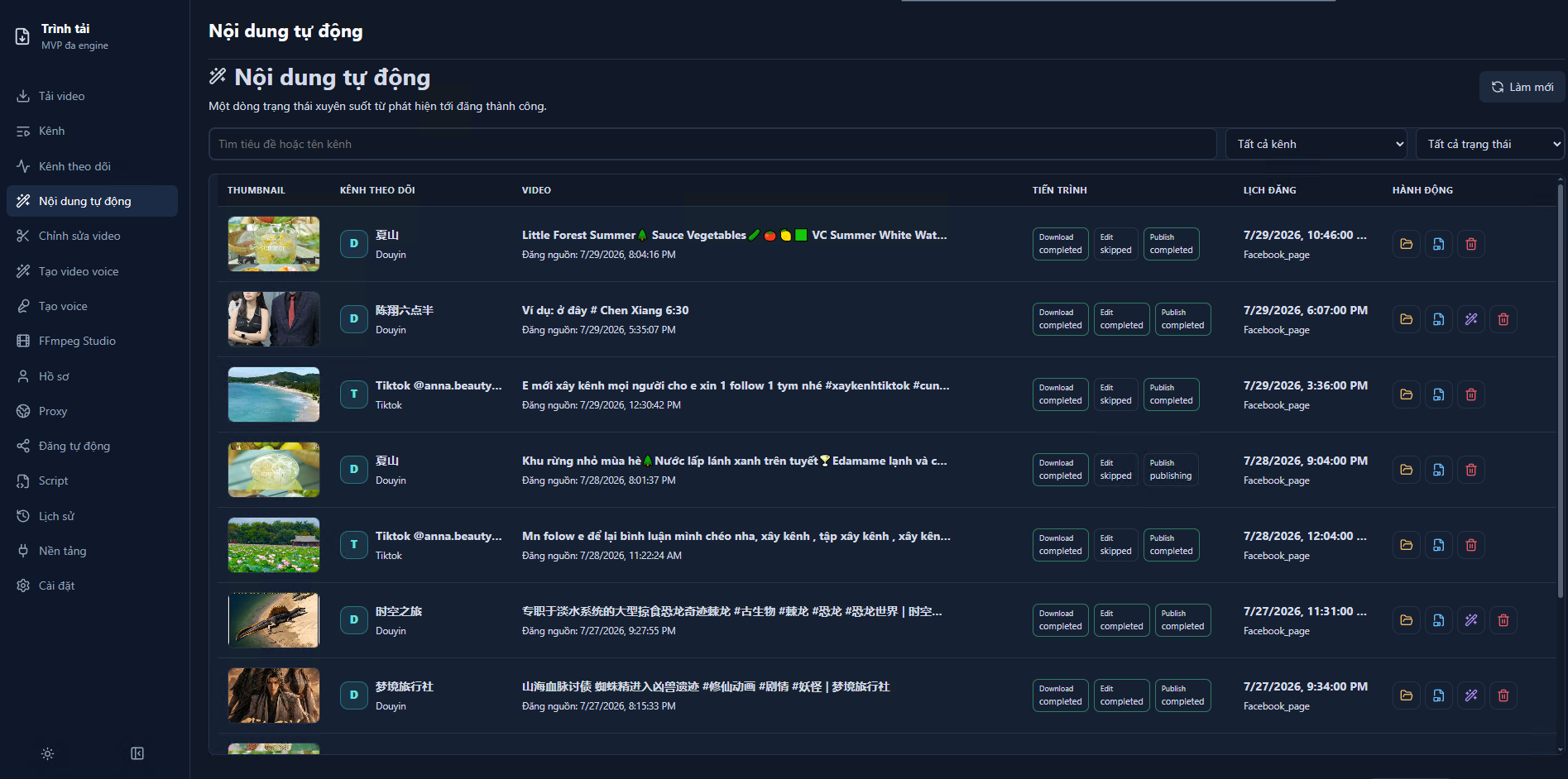Click 'Edit skipped' badge in Little Forest Summer row
The height and width of the screenshot is (779, 1568).
pos(1115,244)
